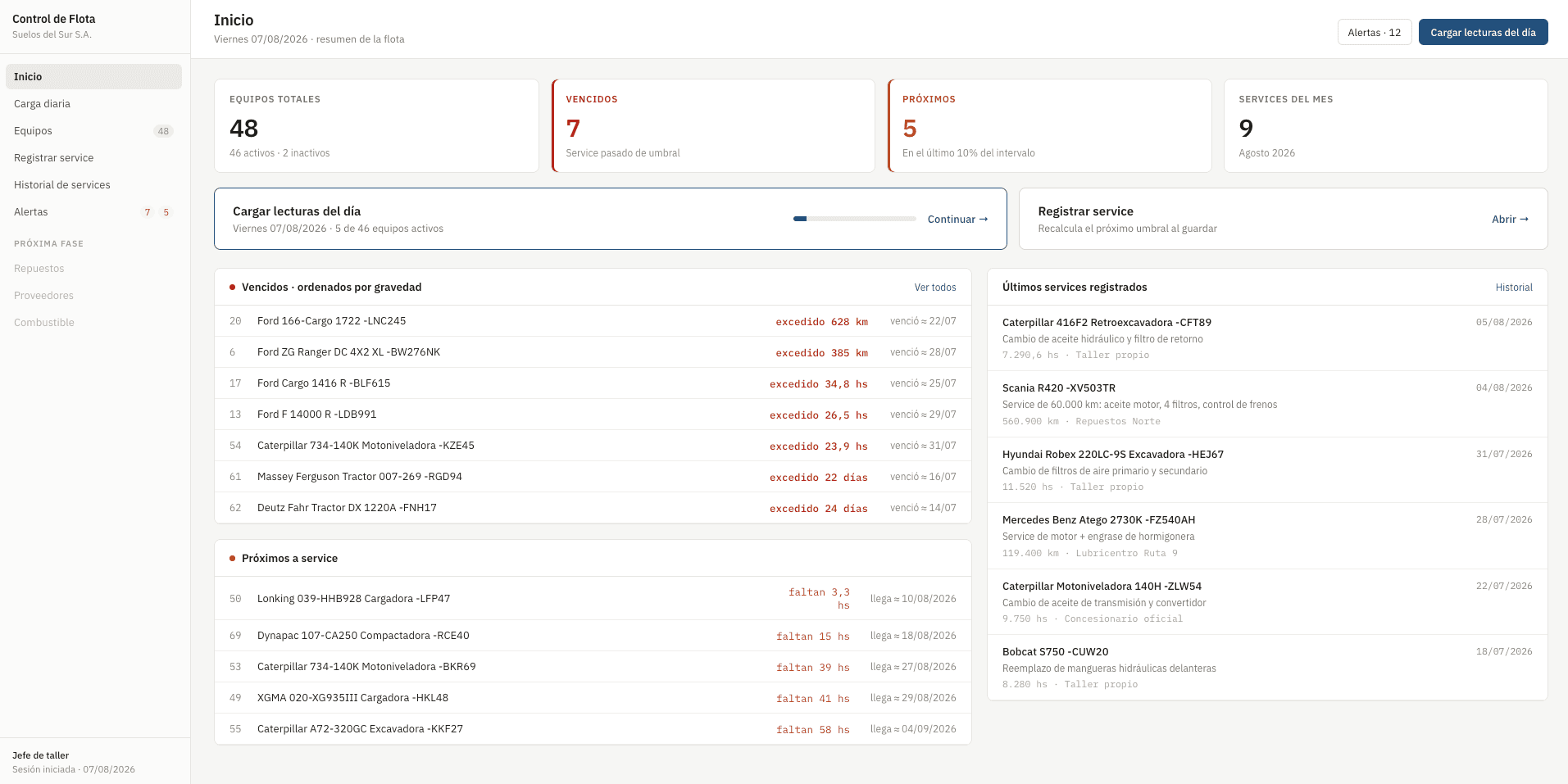This screenshot has width=1568, height=784.
Task: Open Hyundai Robex 220LC-9S Excavadora service entry
Action: coord(1267,470)
